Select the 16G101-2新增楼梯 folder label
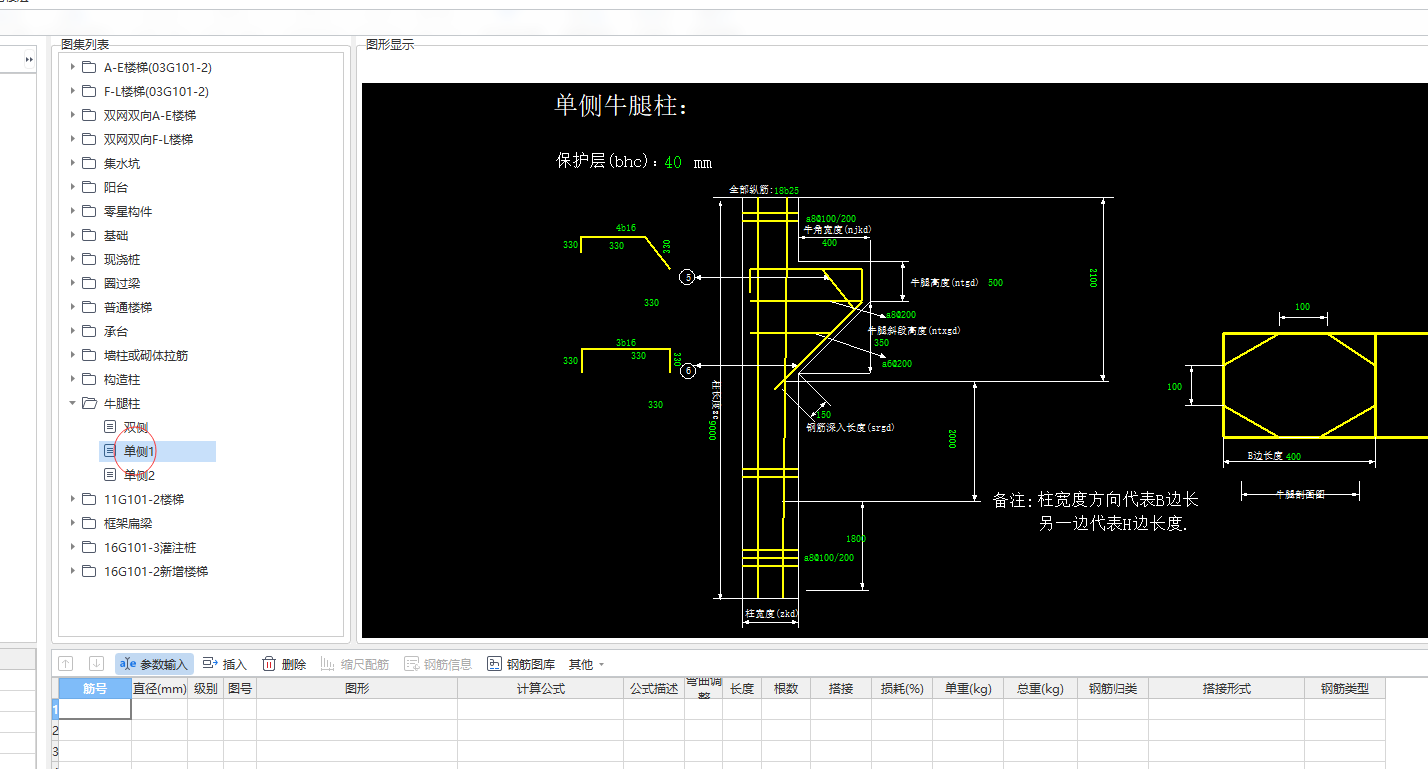Screen dimensions: 1428x769 point(156,571)
